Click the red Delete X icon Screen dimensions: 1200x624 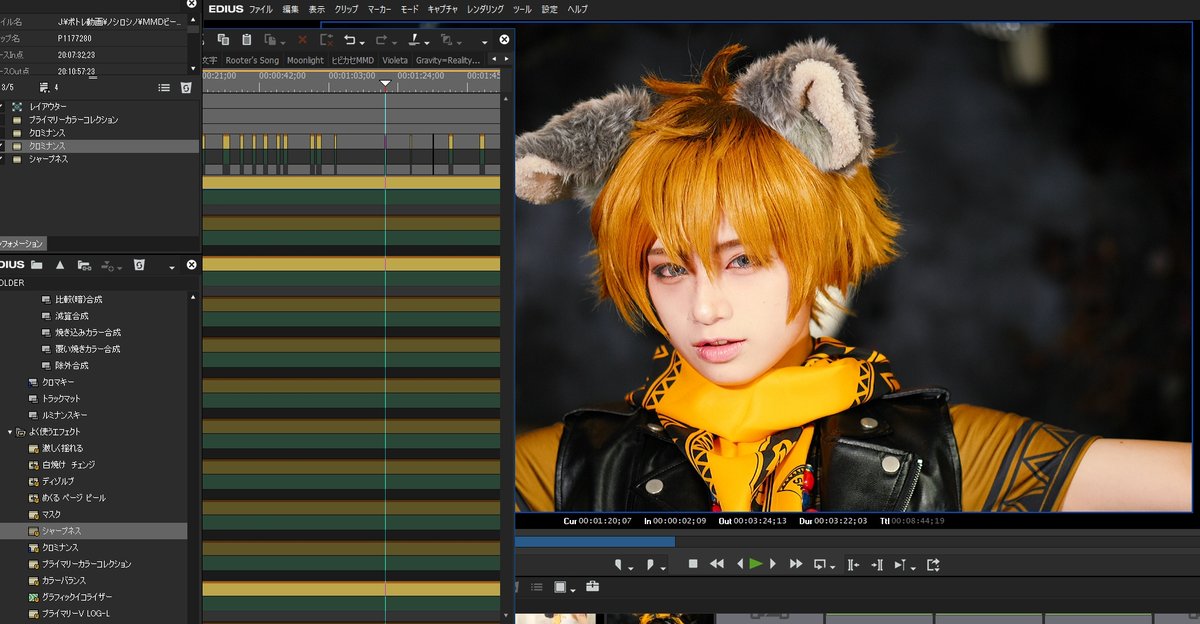click(302, 39)
